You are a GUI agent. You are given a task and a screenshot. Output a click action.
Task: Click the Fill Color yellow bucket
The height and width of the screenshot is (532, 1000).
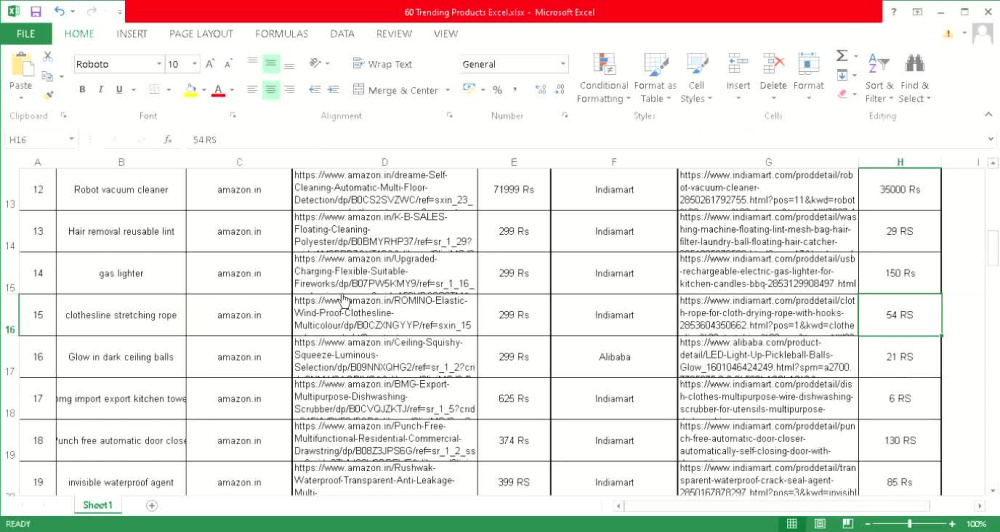click(x=190, y=90)
